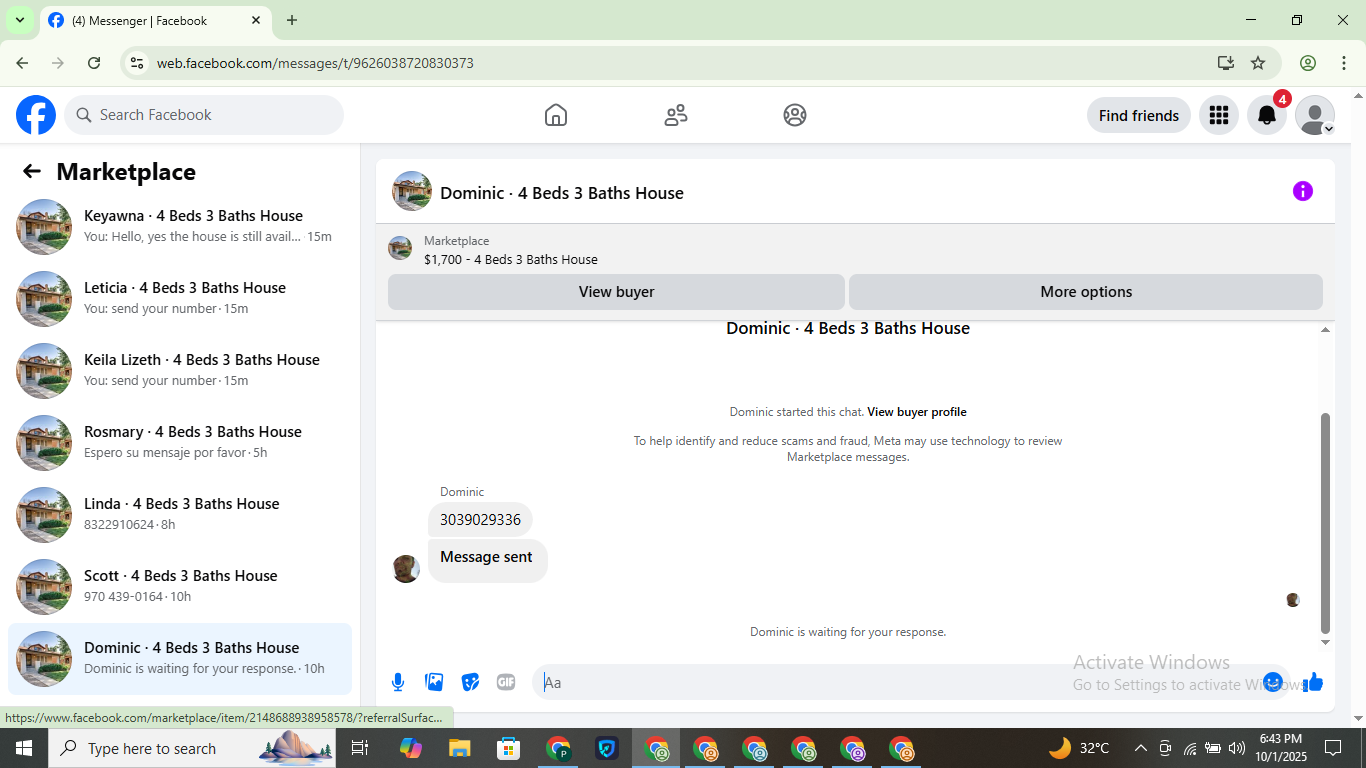Screen dimensions: 1366x768
Task: Open More options for this listing
Action: [1086, 292]
